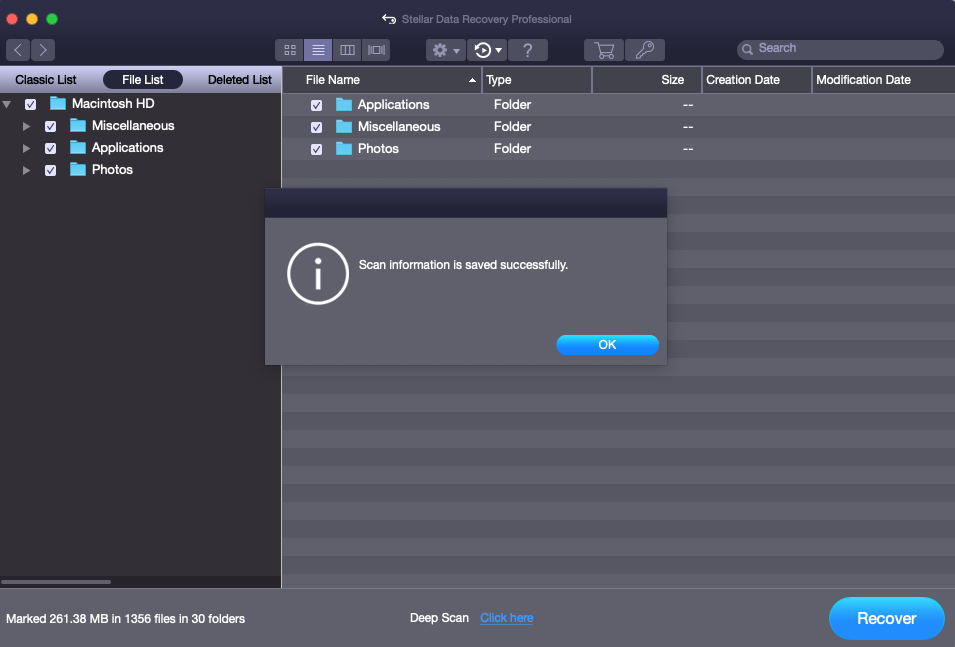Open the help question mark icon
This screenshot has height=647, width=955.
click(528, 50)
